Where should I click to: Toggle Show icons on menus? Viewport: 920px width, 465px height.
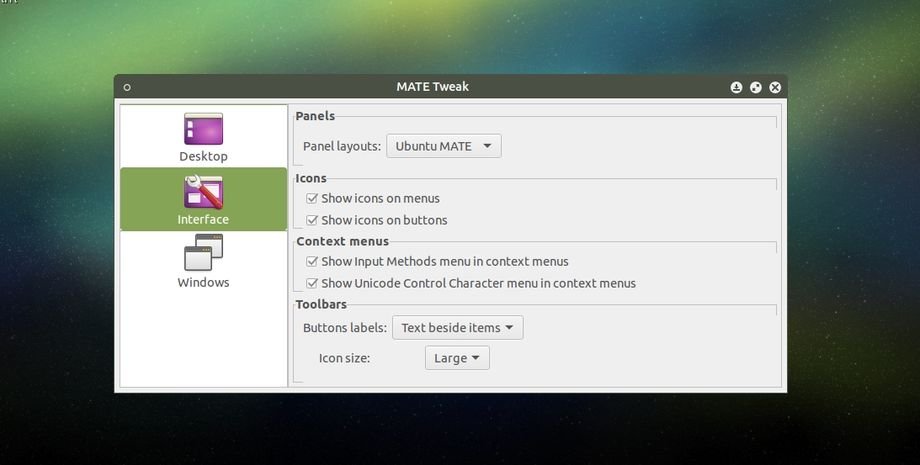(312, 199)
